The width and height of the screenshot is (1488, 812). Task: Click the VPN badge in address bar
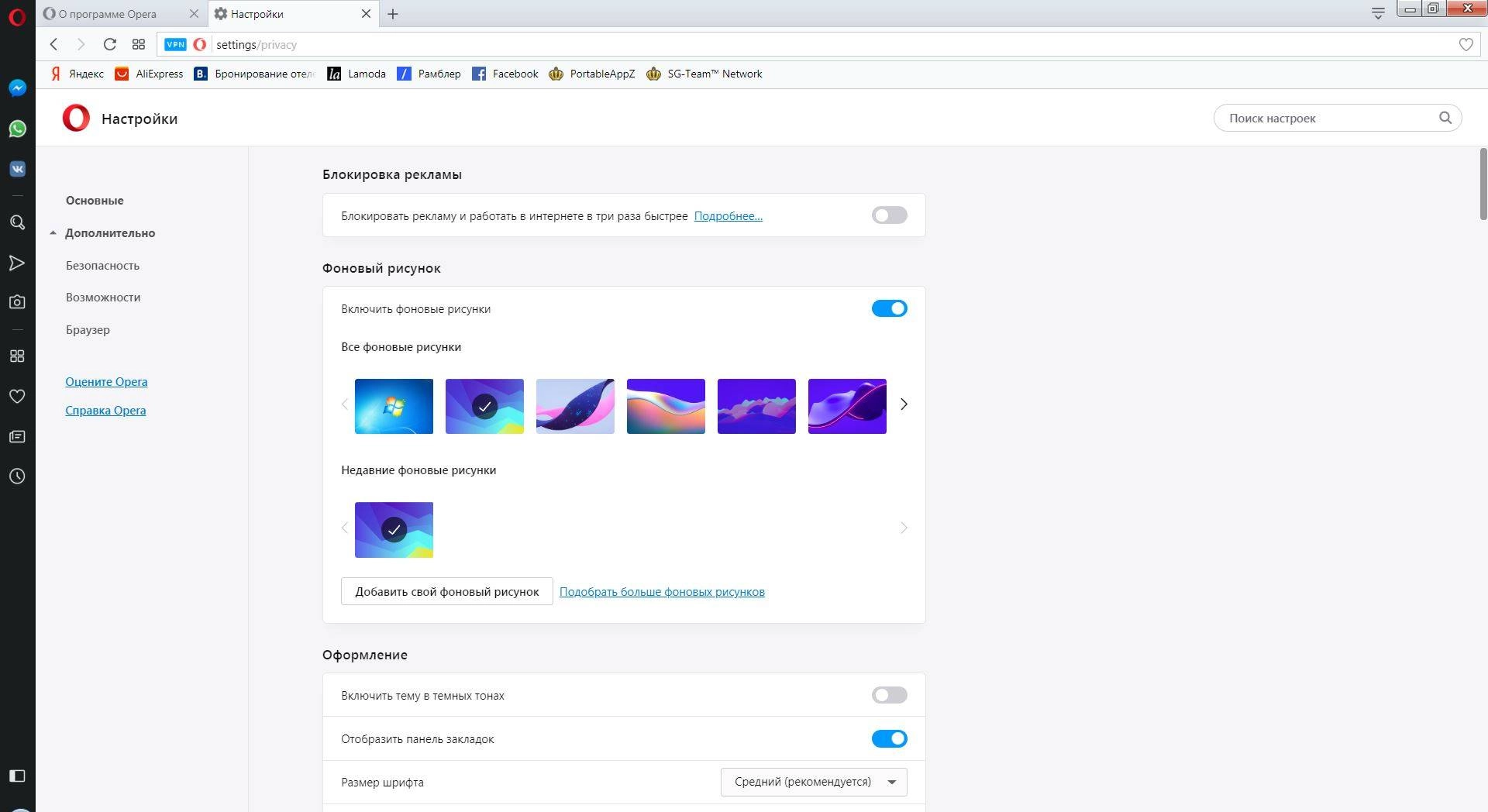[x=176, y=44]
